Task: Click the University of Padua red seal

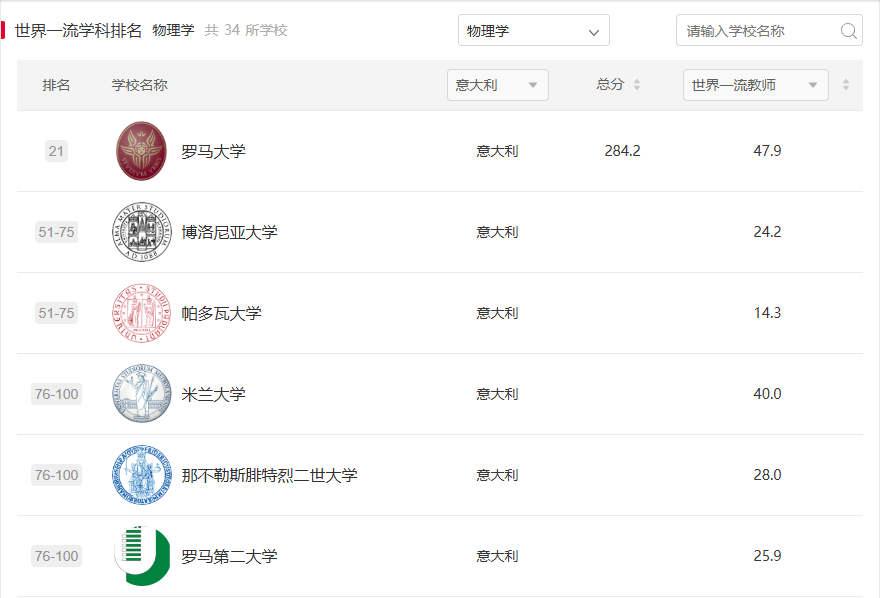Action: coord(142,313)
